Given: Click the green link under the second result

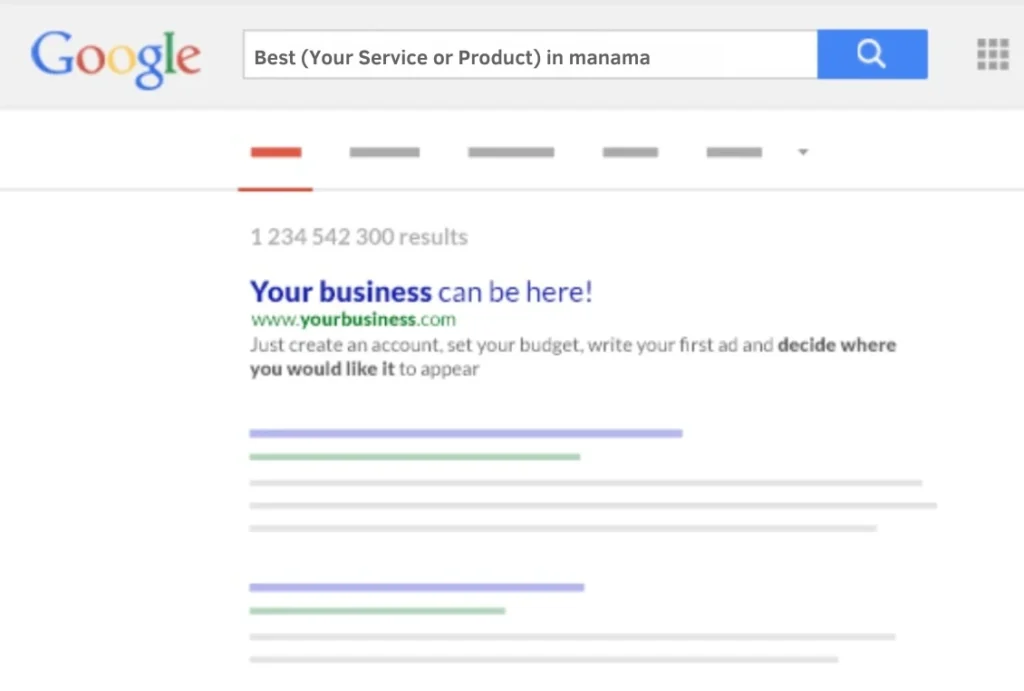Looking at the screenshot, I should (377, 610).
